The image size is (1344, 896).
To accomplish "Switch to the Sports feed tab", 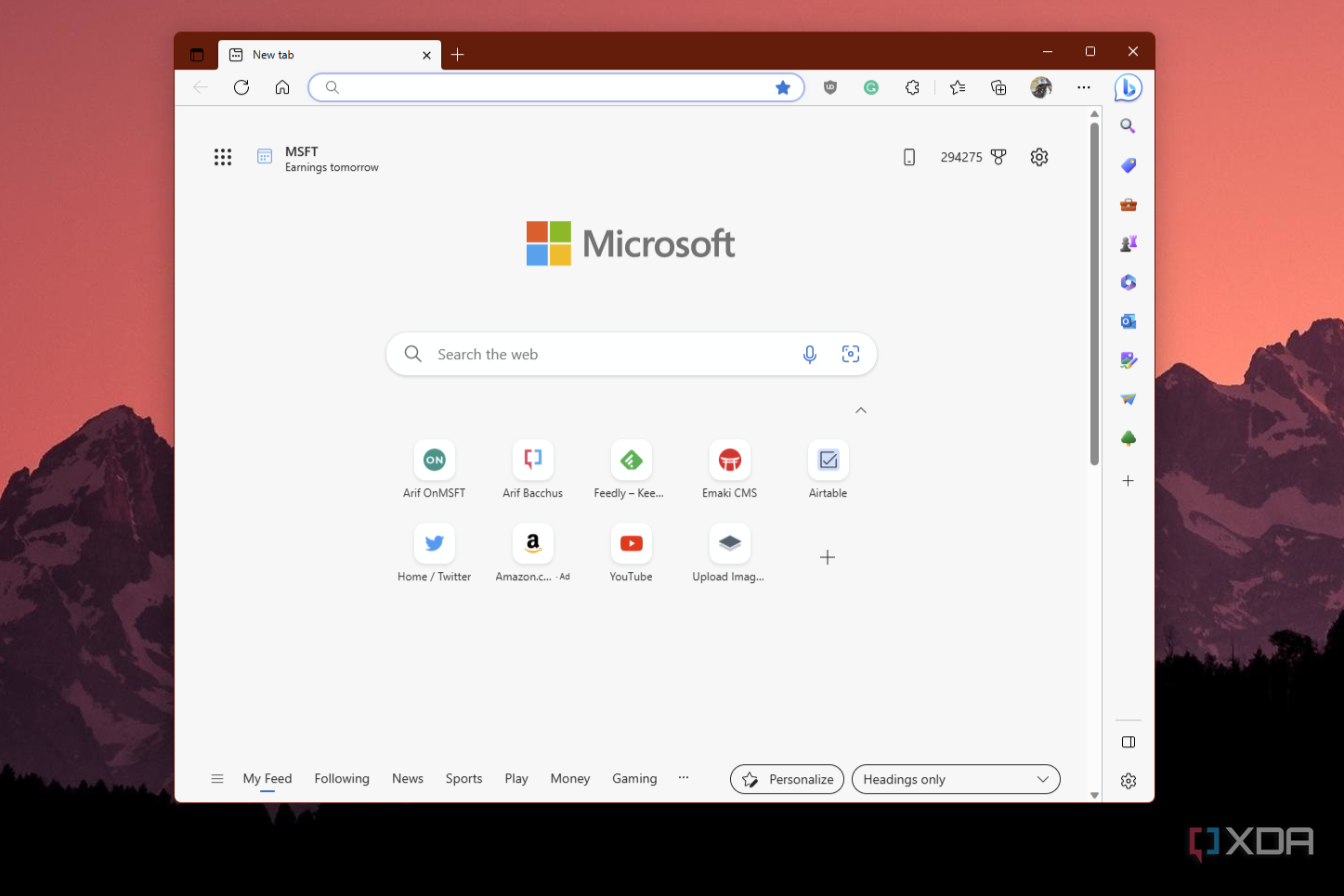I will (x=463, y=778).
